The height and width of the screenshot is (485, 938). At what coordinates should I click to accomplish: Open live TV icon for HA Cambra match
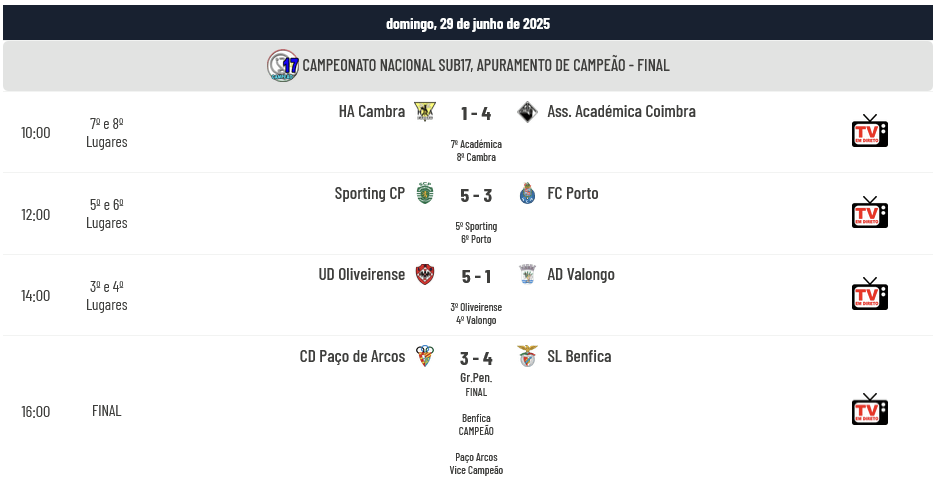click(x=869, y=130)
